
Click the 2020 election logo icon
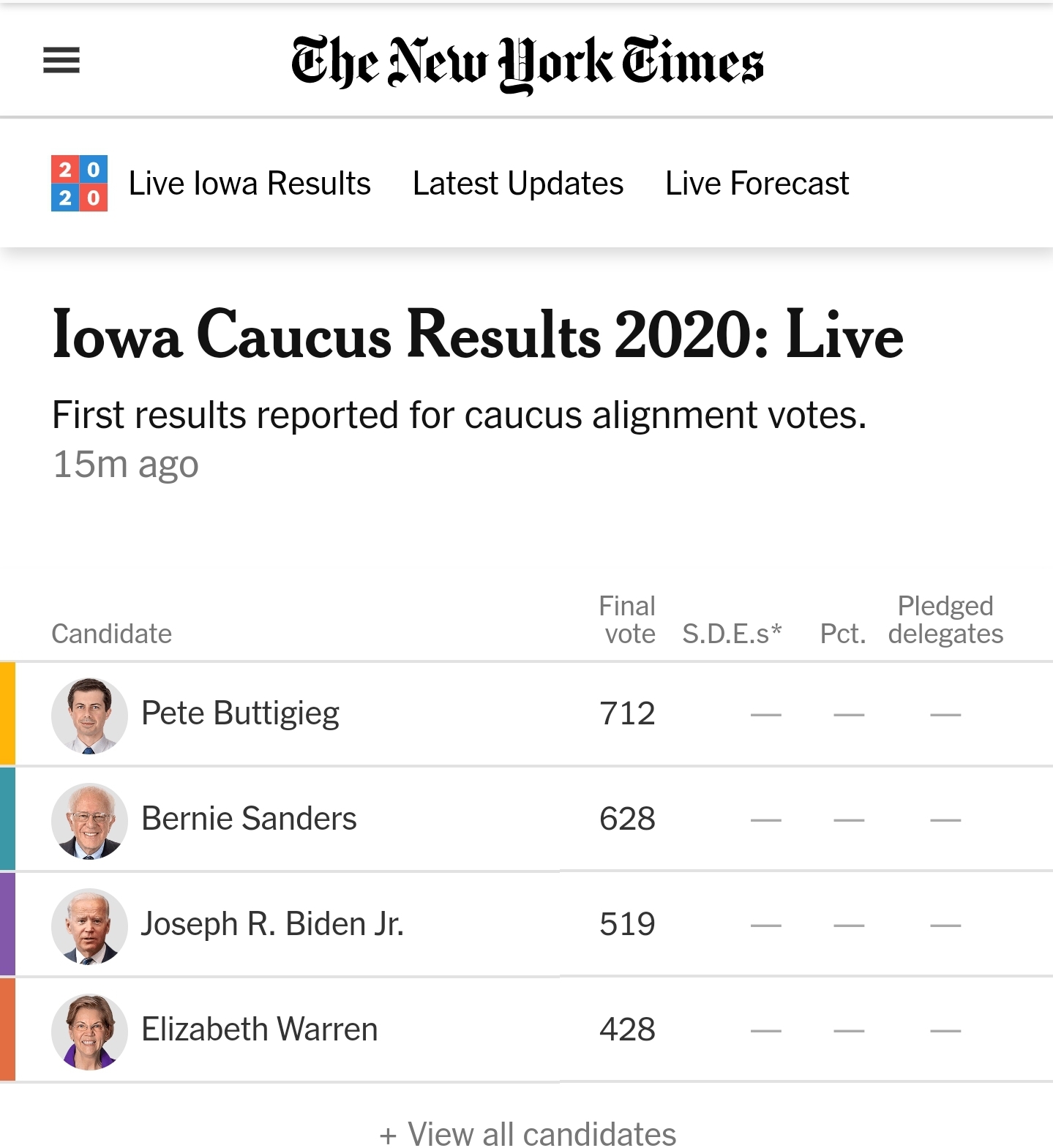pyautogui.click(x=79, y=183)
